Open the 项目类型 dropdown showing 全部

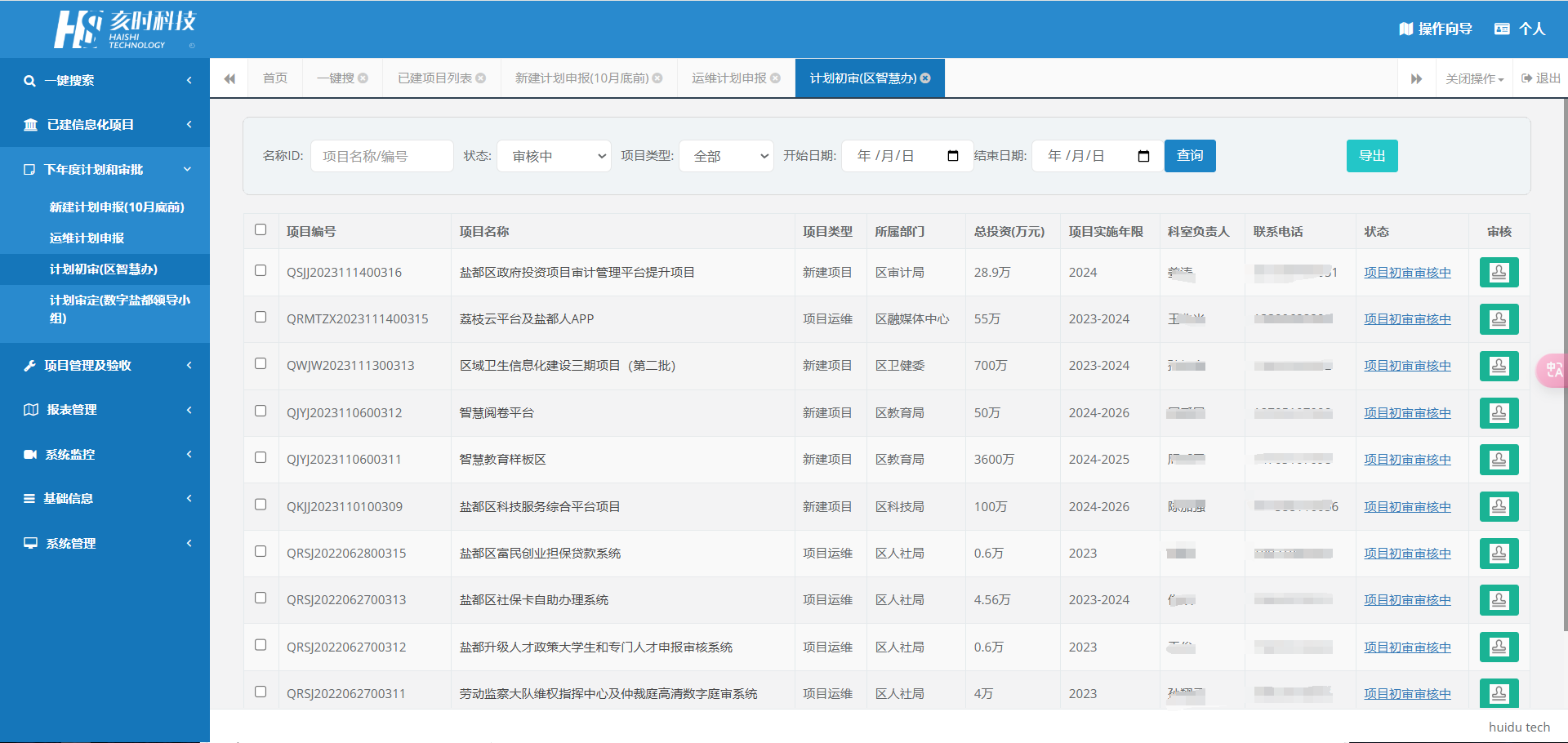pyautogui.click(x=727, y=156)
